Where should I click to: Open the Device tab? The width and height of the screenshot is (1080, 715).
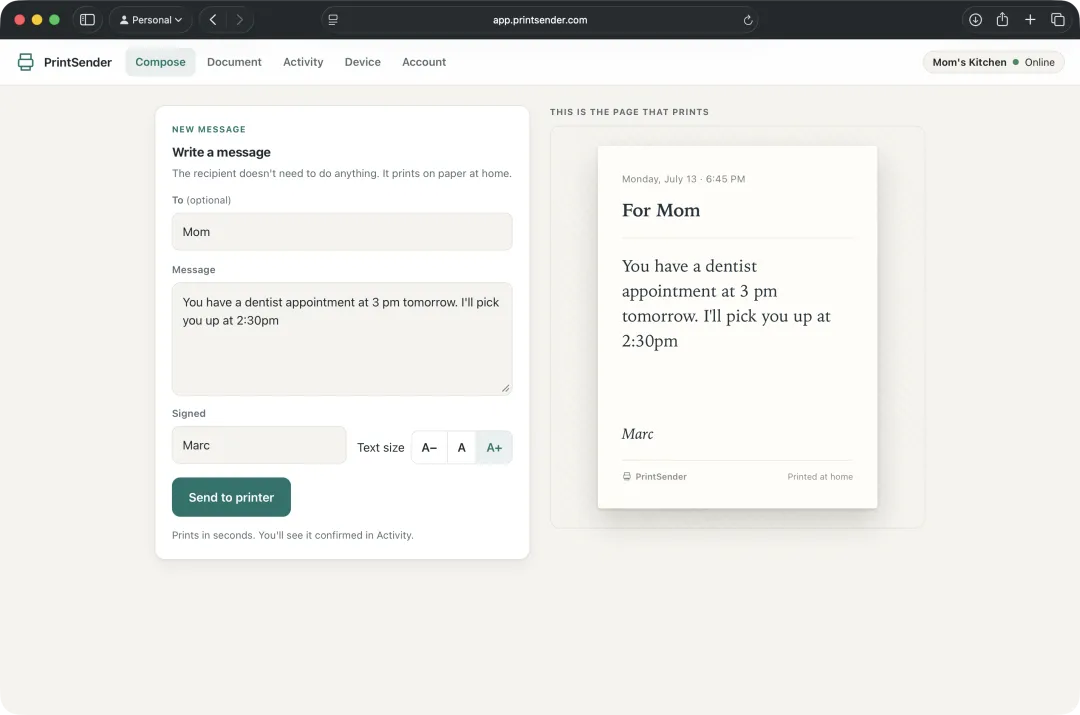(x=363, y=62)
